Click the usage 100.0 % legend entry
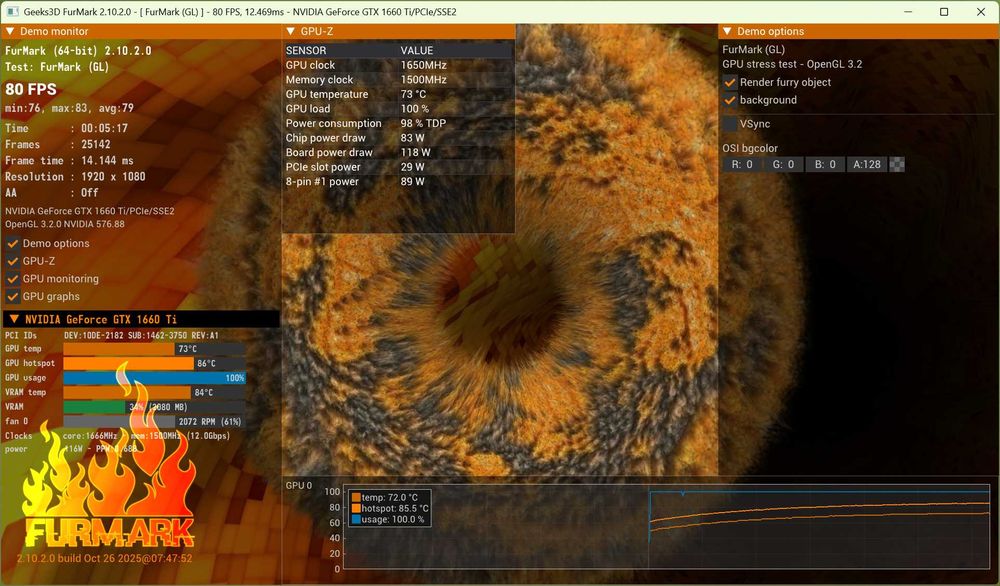 (x=388, y=520)
